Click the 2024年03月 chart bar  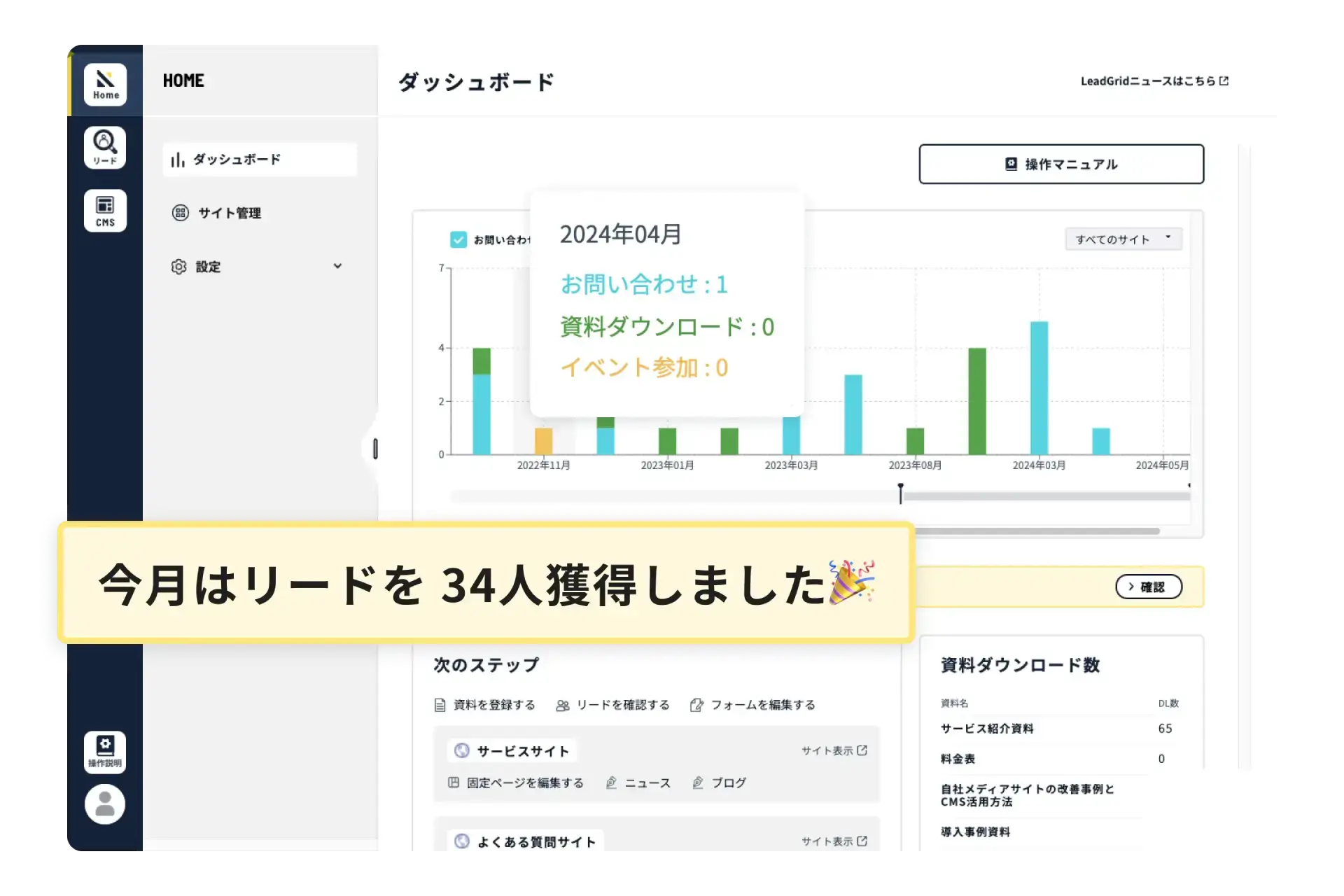[1039, 388]
